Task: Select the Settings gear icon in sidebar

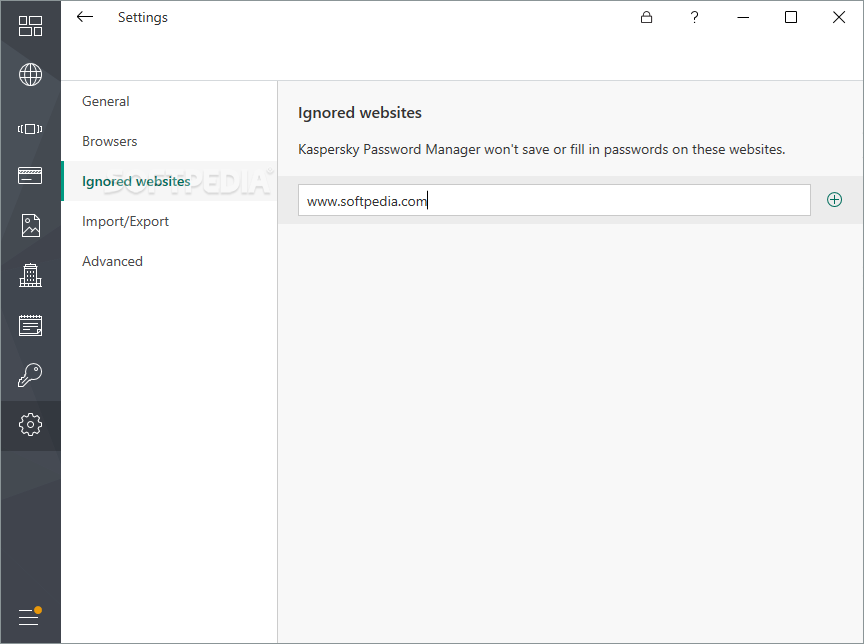Action: [x=30, y=425]
